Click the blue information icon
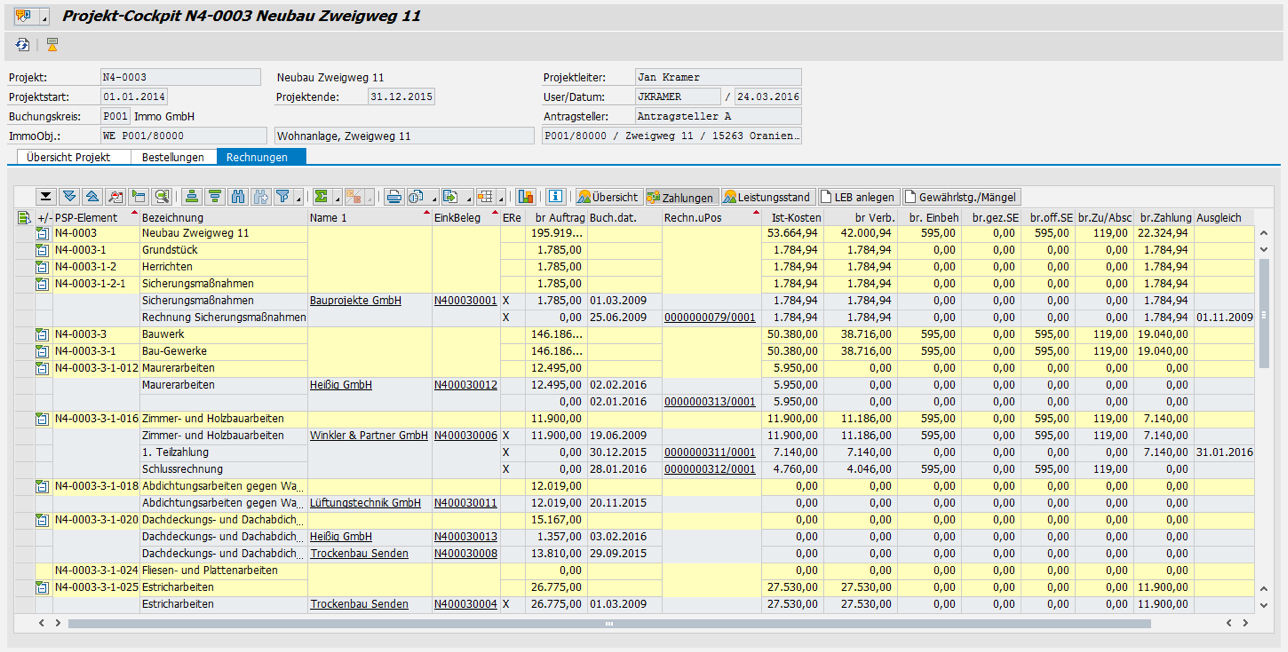This screenshot has height=652, width=1288. click(556, 197)
